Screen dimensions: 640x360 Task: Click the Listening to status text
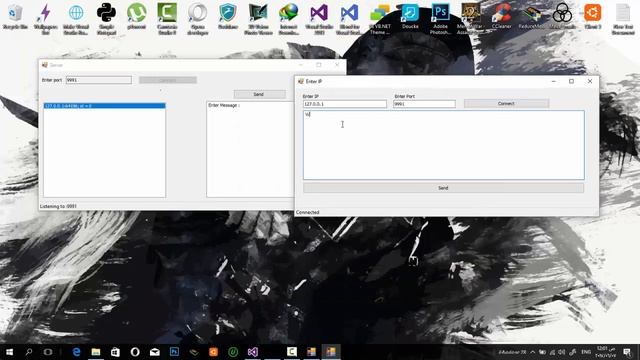[x=58, y=207]
